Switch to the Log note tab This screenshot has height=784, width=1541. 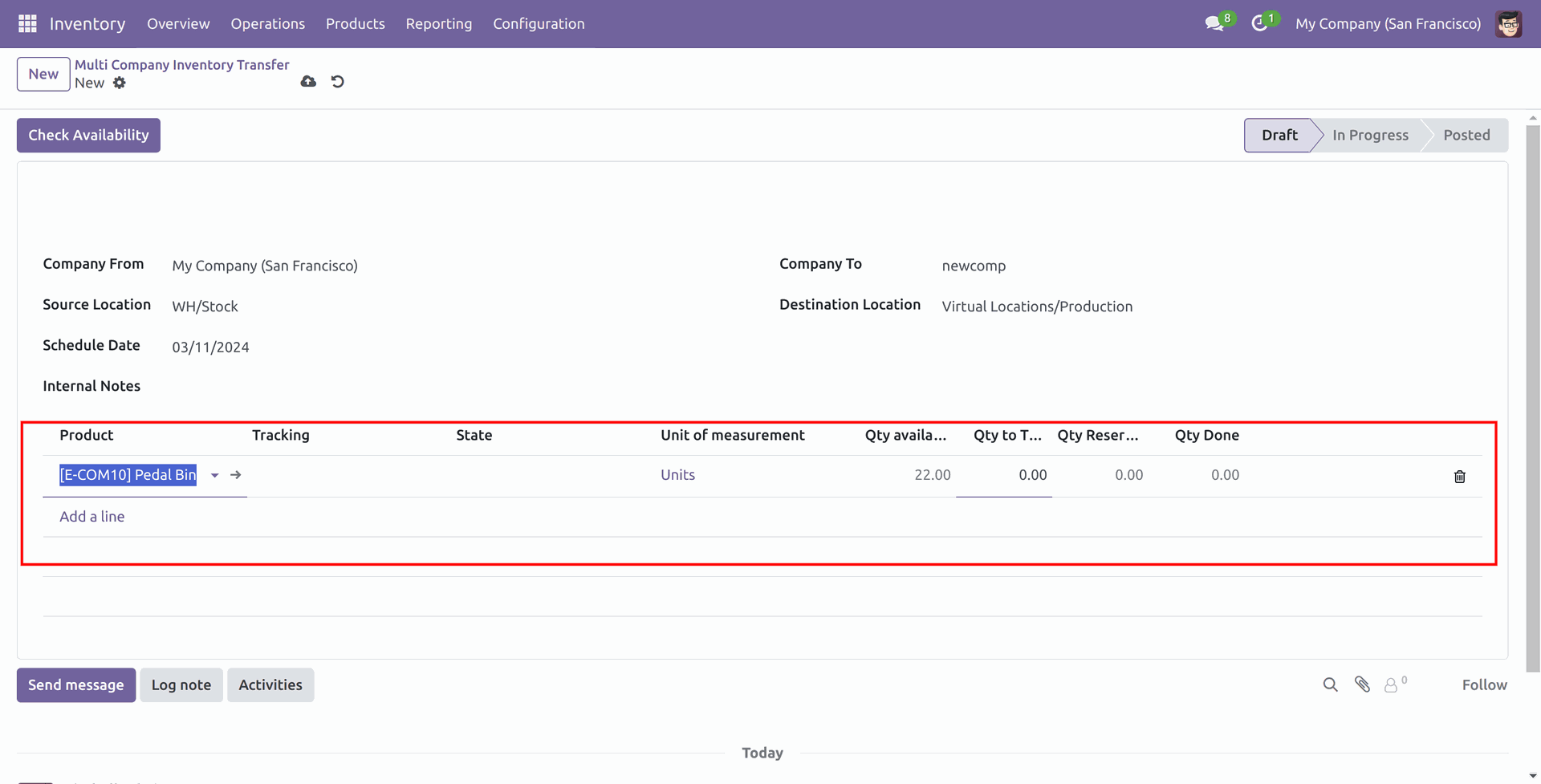(181, 685)
